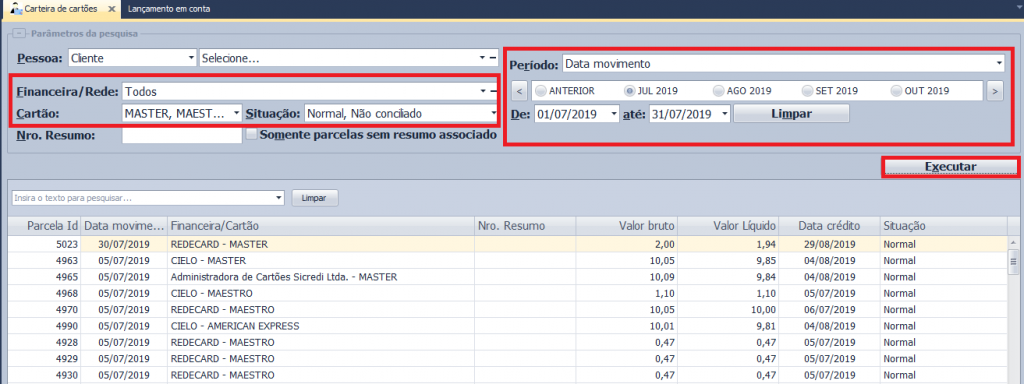Clear Financeira/Rede with the minus icon

point(494,91)
